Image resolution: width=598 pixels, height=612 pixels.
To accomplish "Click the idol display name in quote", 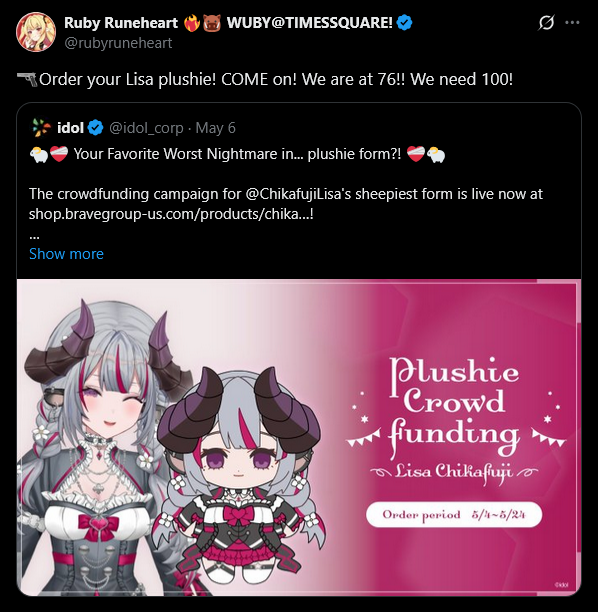I will [x=70, y=128].
